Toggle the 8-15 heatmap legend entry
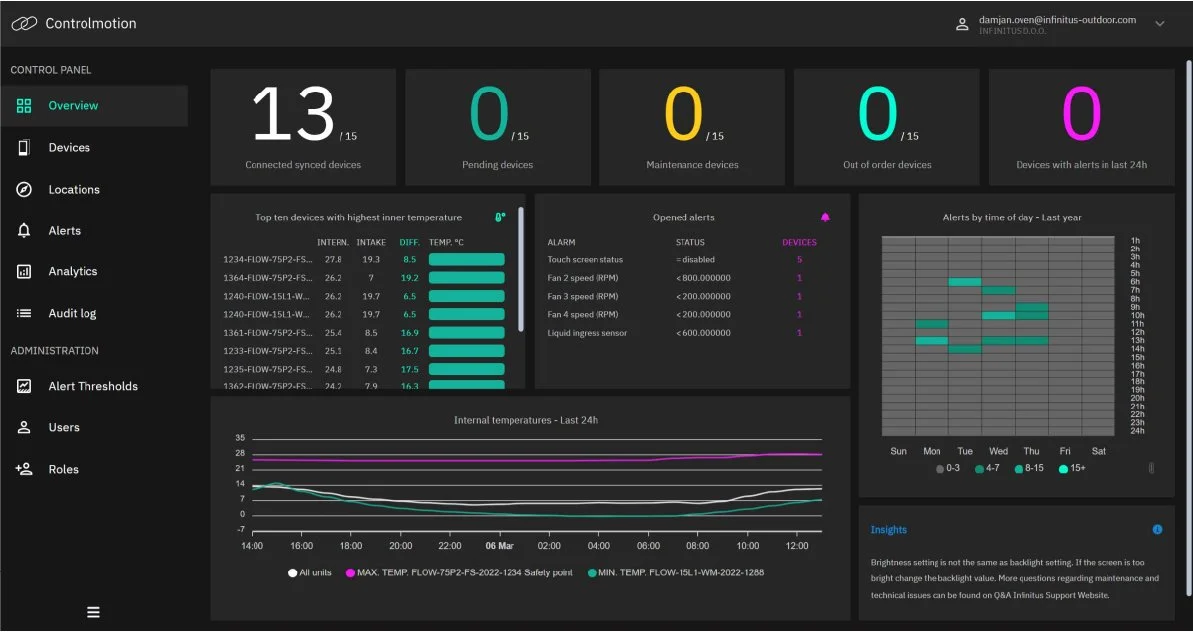Screen dimensions: 1193x632 pyautogui.click(x=1029, y=468)
